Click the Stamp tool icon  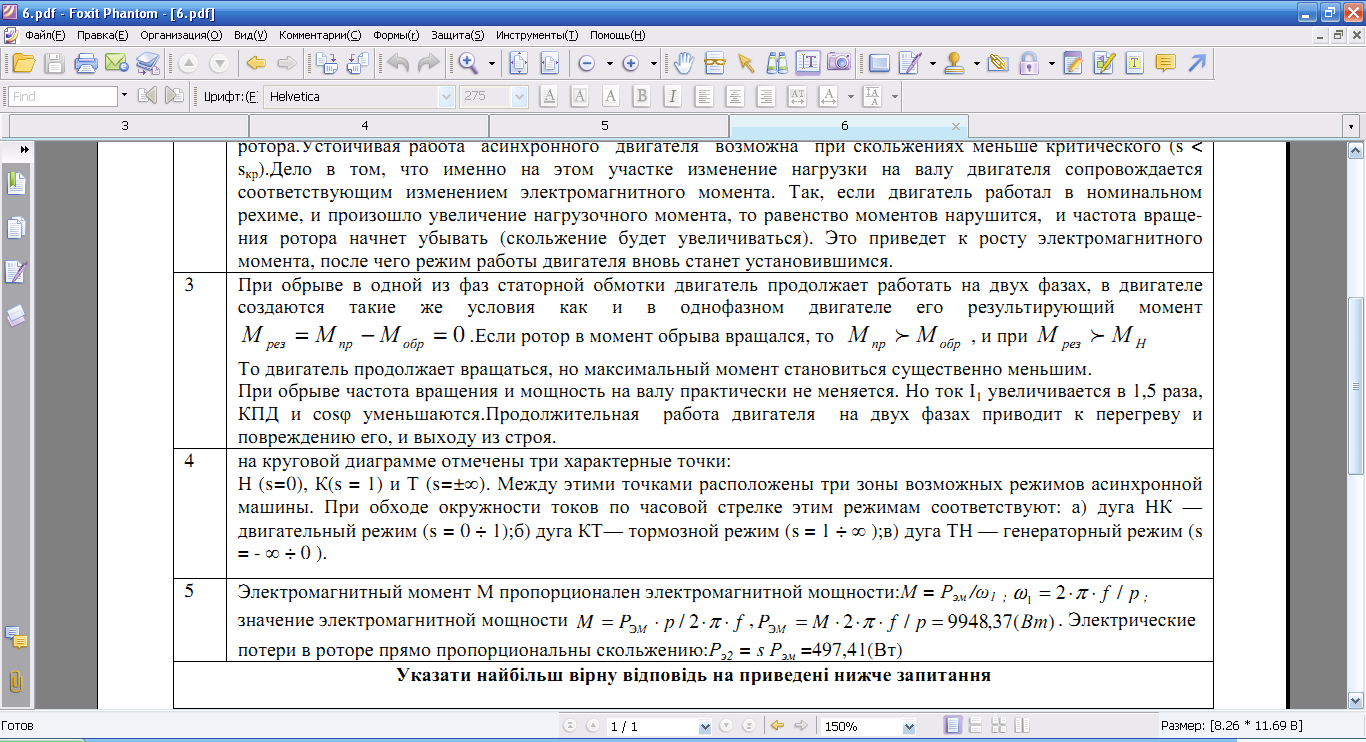(954, 63)
